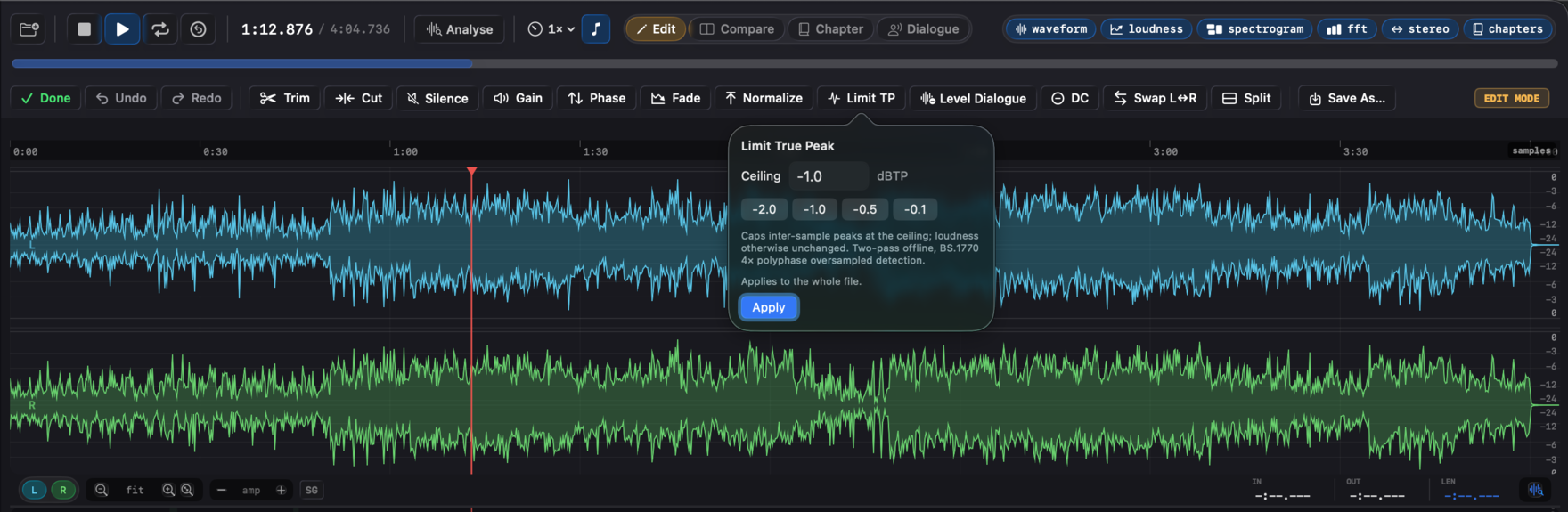Viewport: 1568px width, 512px height.
Task: Toggle the chapters view
Action: 1507,29
